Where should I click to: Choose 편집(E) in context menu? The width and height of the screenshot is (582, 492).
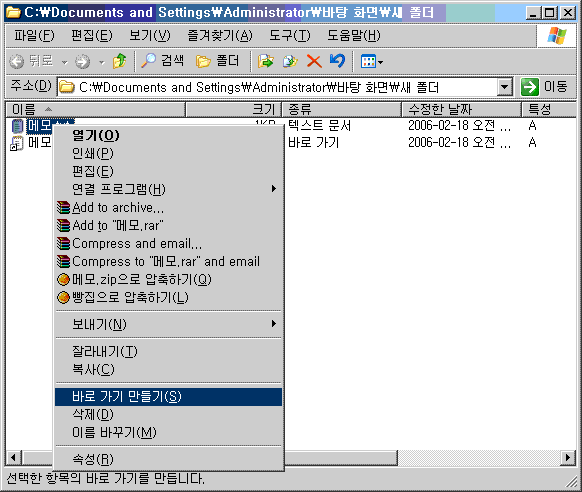point(168,171)
